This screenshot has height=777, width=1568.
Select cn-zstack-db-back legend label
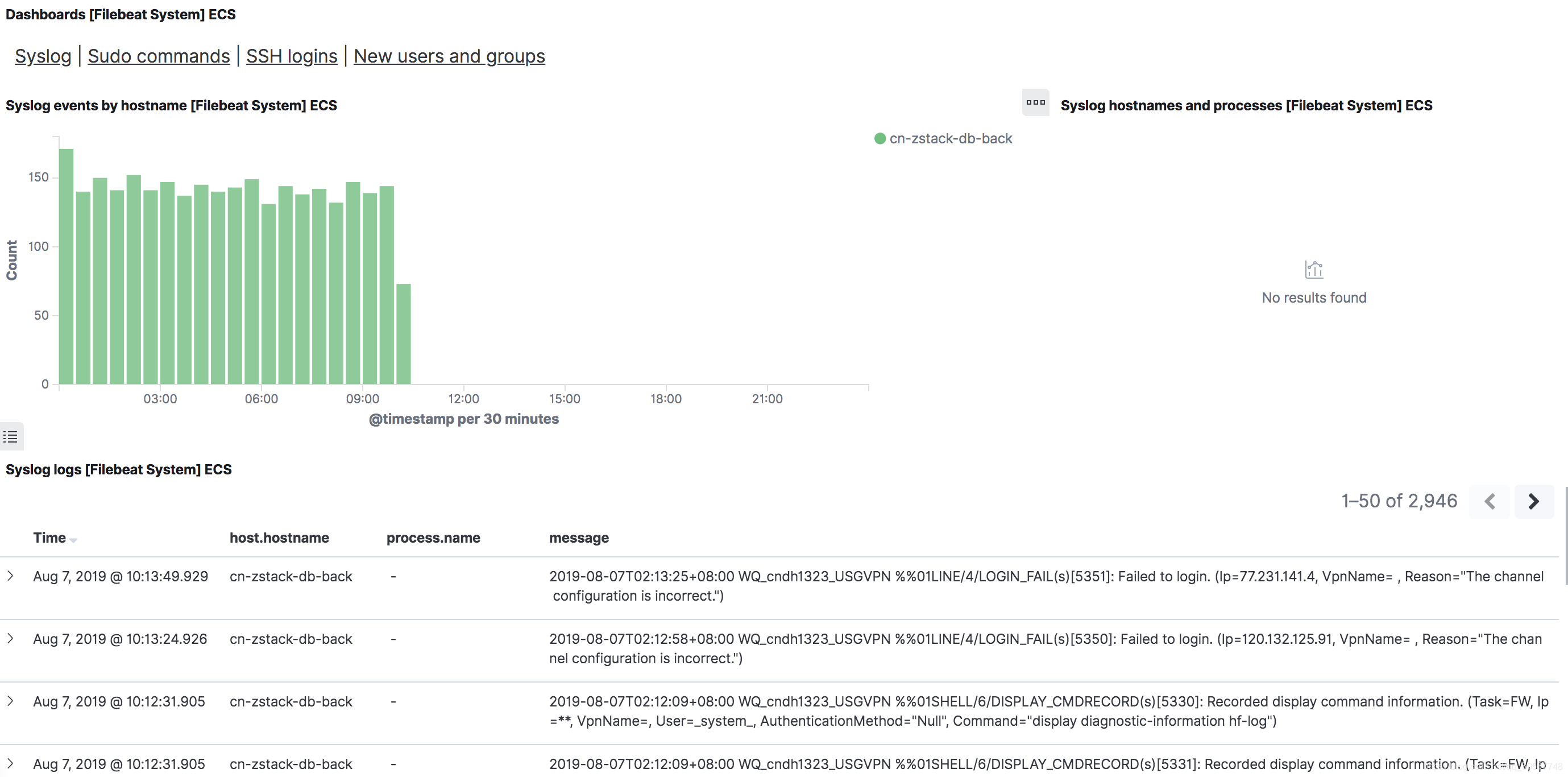click(951, 139)
